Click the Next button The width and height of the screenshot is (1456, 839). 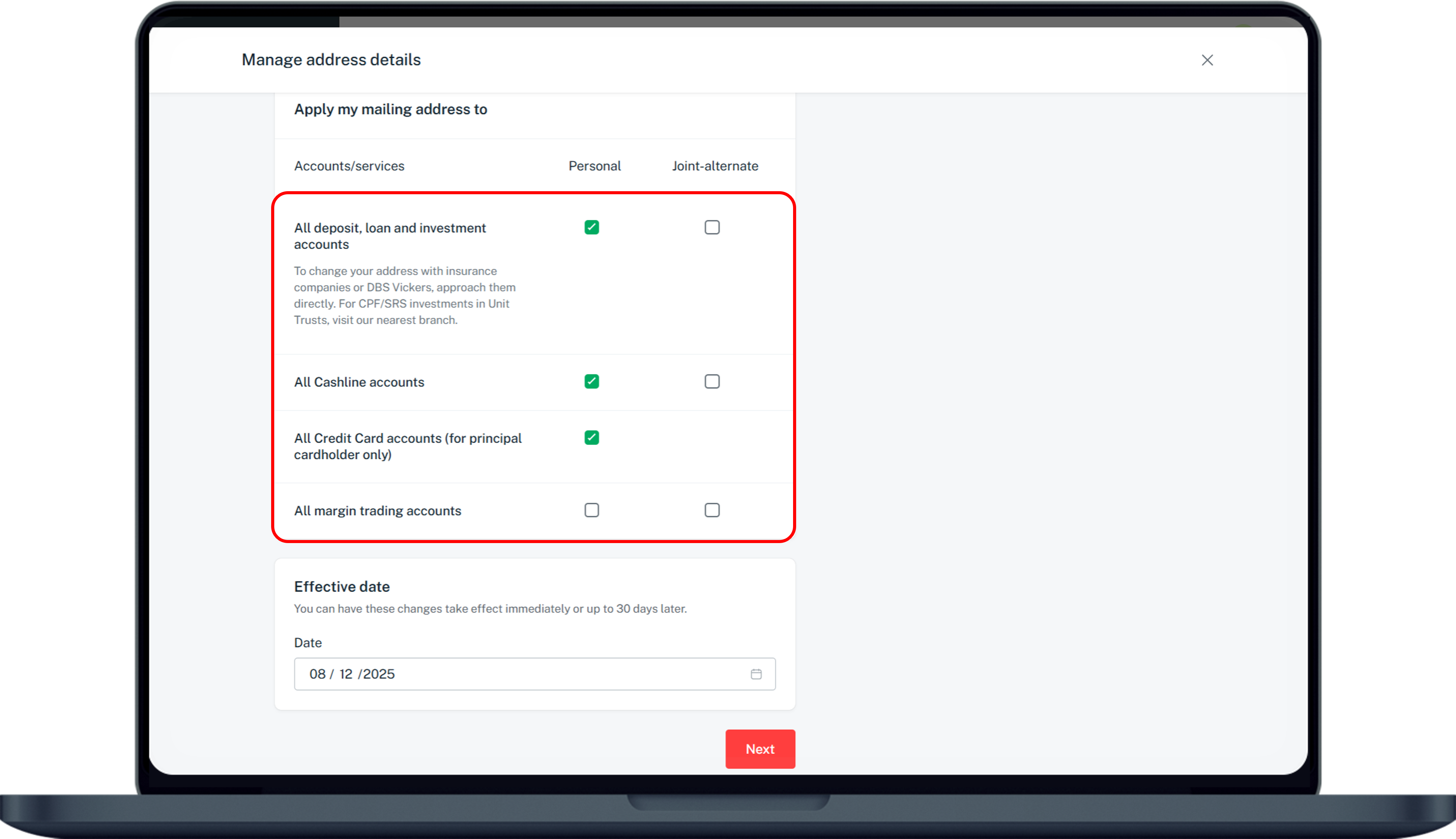(760, 748)
